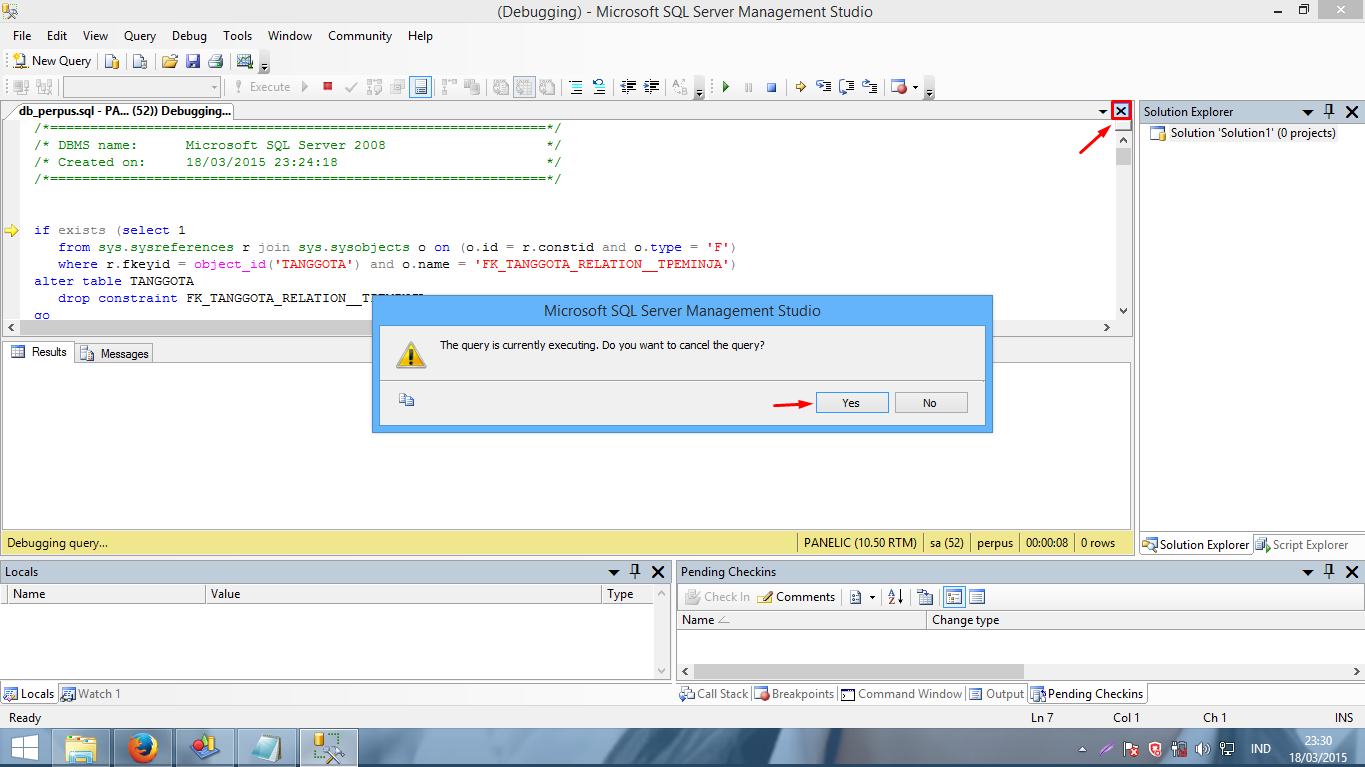Click the Save file icon

pyautogui.click(x=193, y=60)
